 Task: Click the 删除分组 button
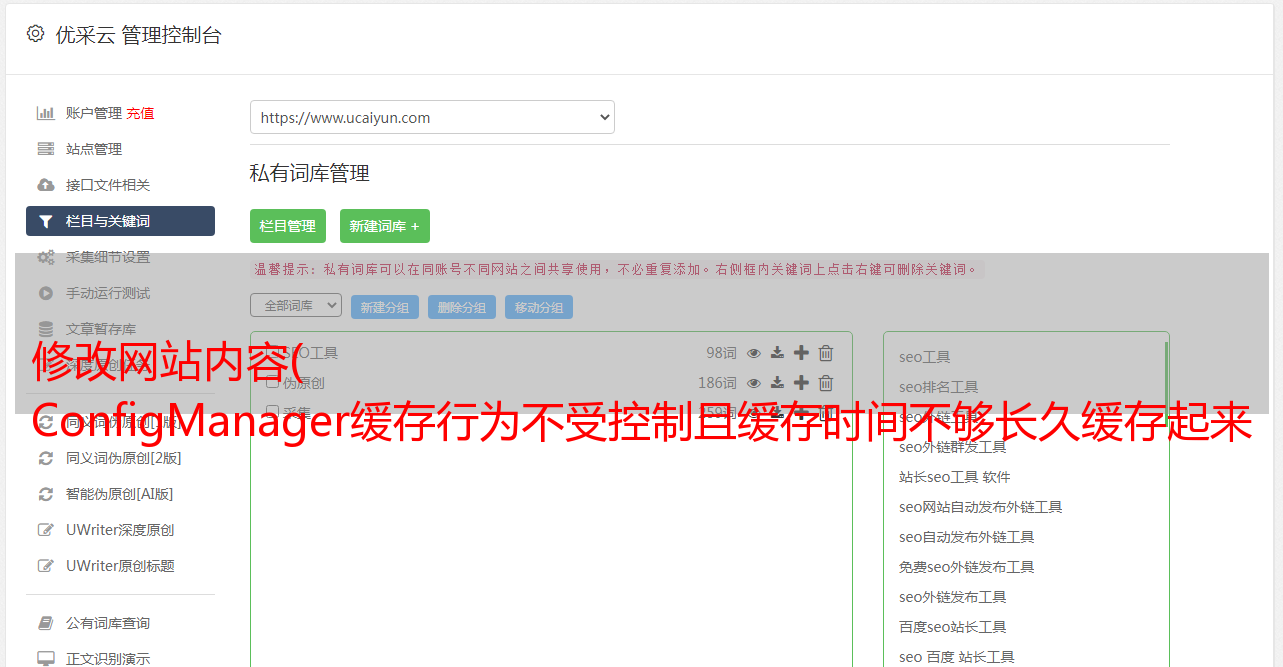[462, 307]
